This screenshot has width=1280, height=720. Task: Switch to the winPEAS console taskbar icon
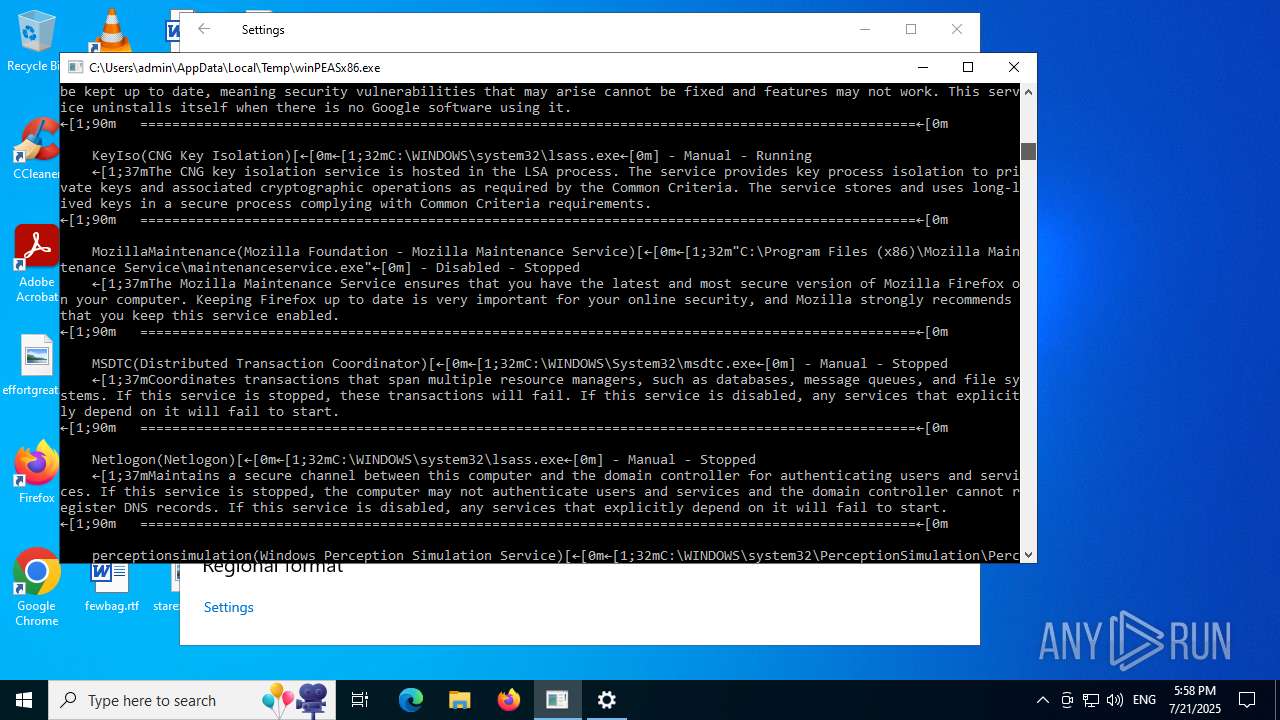coord(557,700)
